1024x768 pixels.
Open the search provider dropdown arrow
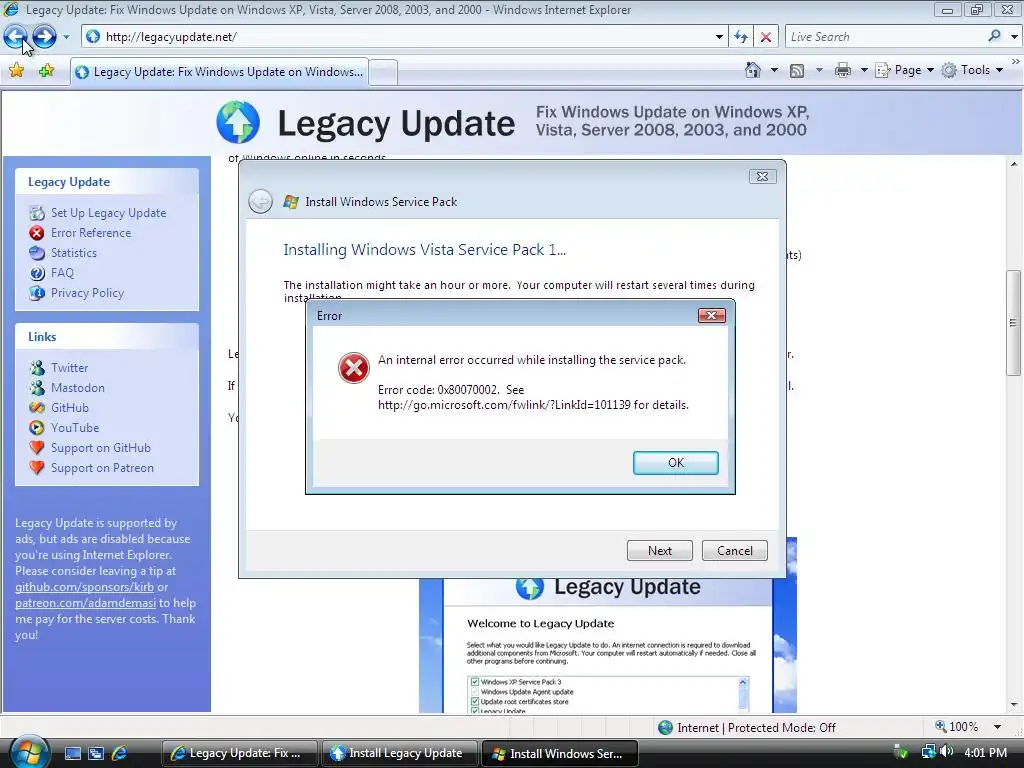1014,37
